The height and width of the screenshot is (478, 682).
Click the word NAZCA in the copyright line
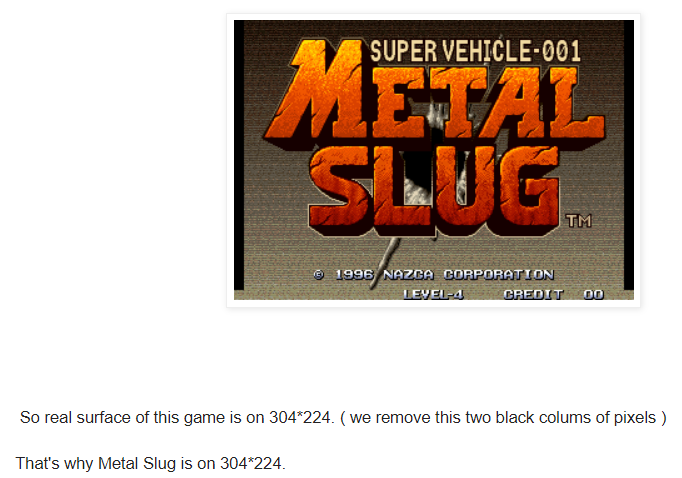tap(408, 275)
